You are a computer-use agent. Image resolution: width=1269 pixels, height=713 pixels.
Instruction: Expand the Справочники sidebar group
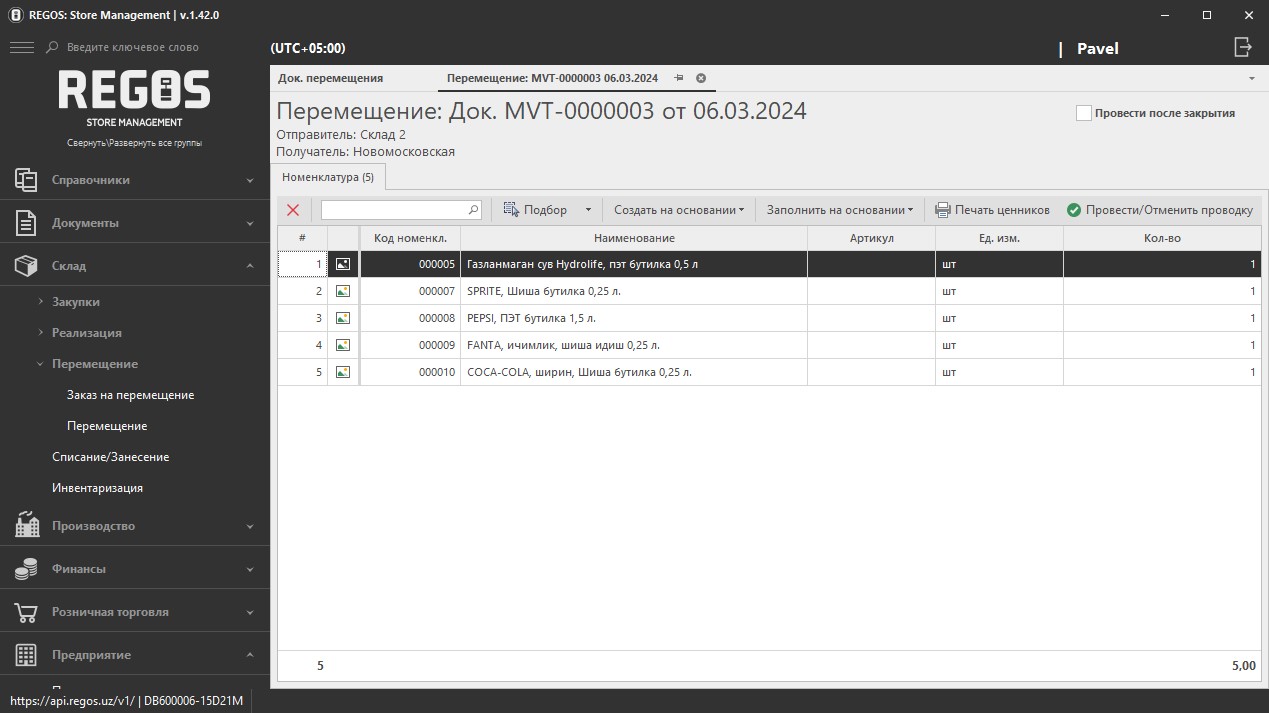[135, 180]
